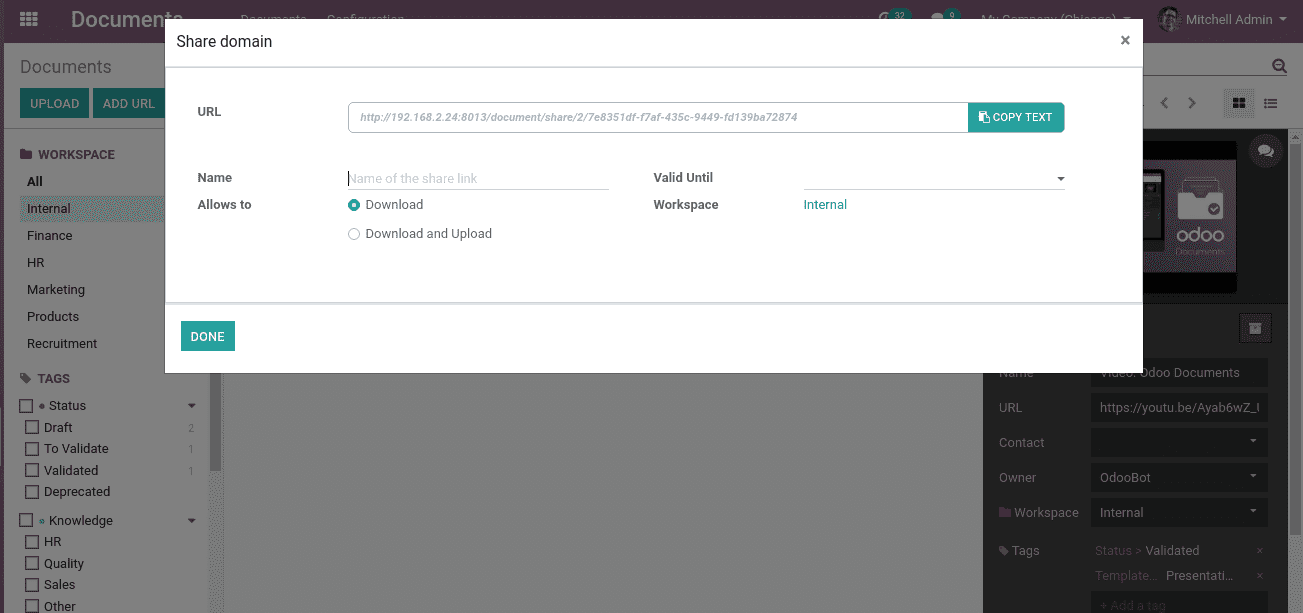Collapse the Status tag group arrow
This screenshot has height=613, width=1303.
(x=192, y=406)
